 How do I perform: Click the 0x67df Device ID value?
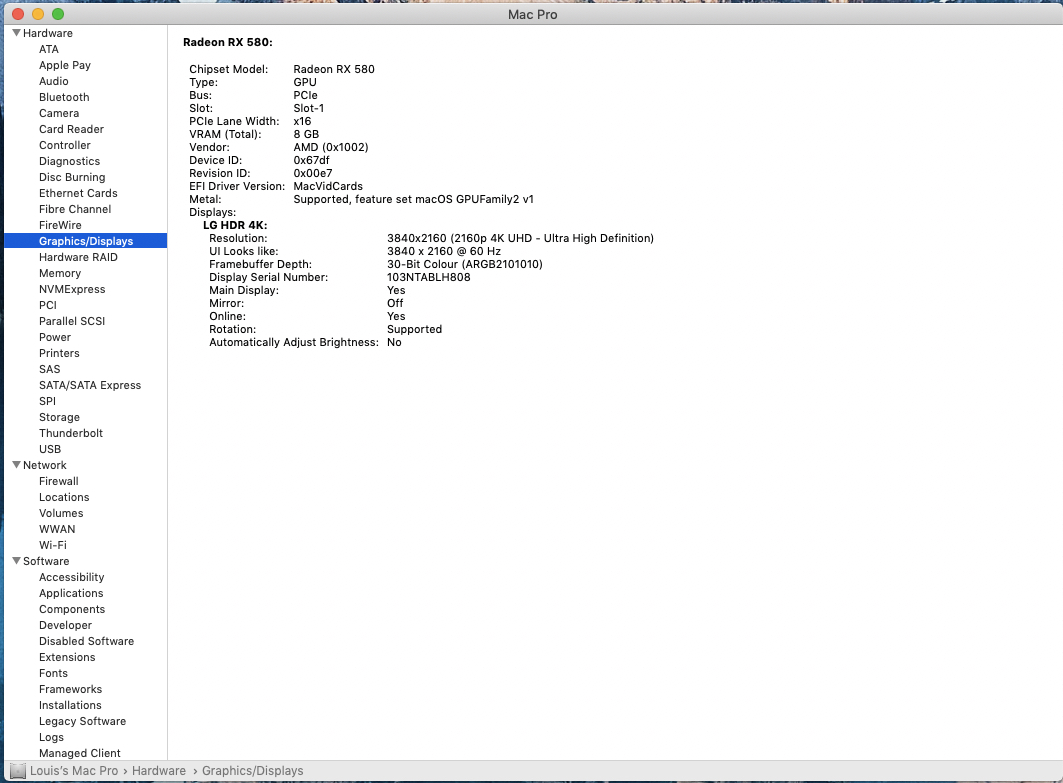[311, 160]
